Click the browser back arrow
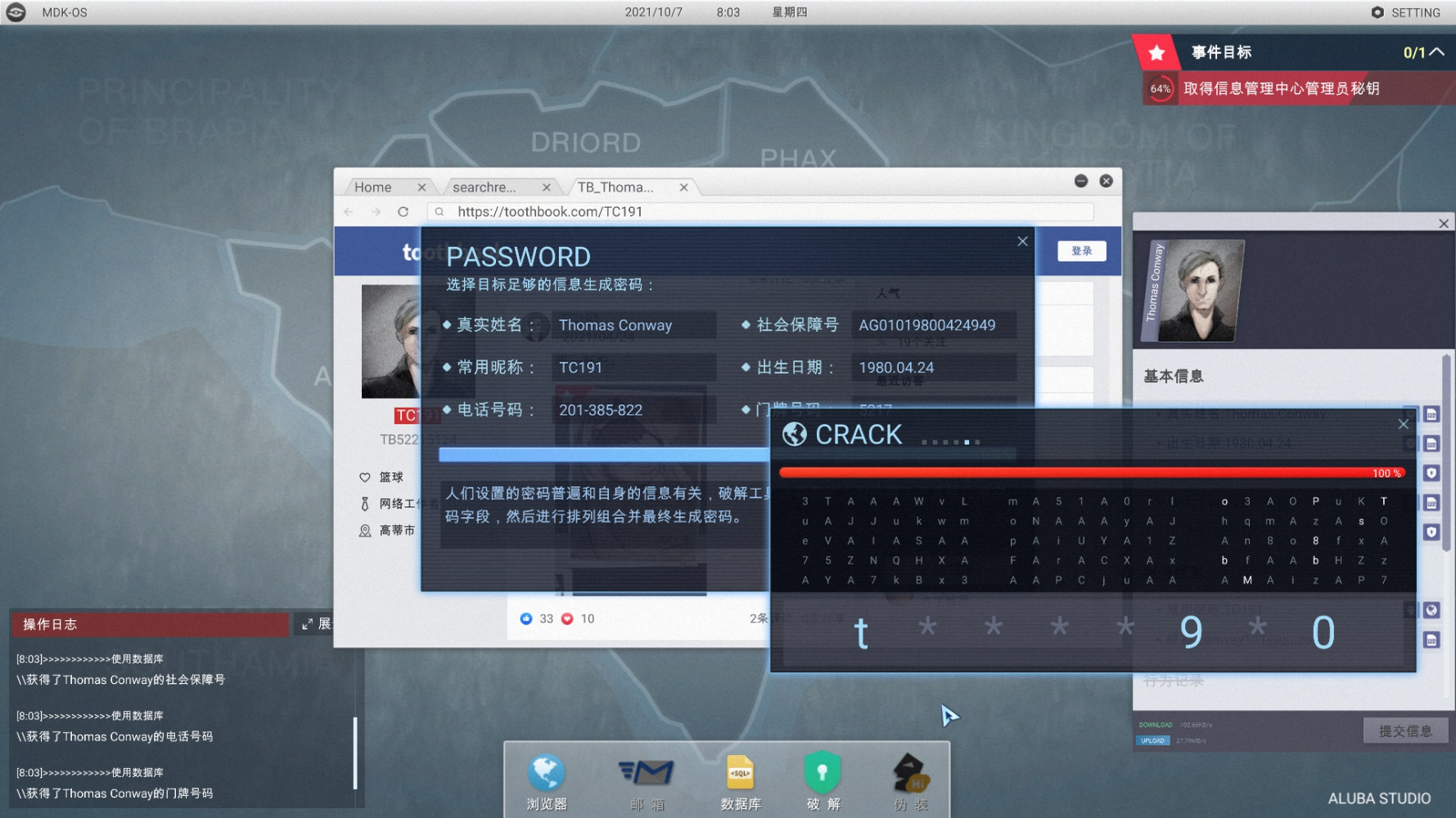 [349, 211]
